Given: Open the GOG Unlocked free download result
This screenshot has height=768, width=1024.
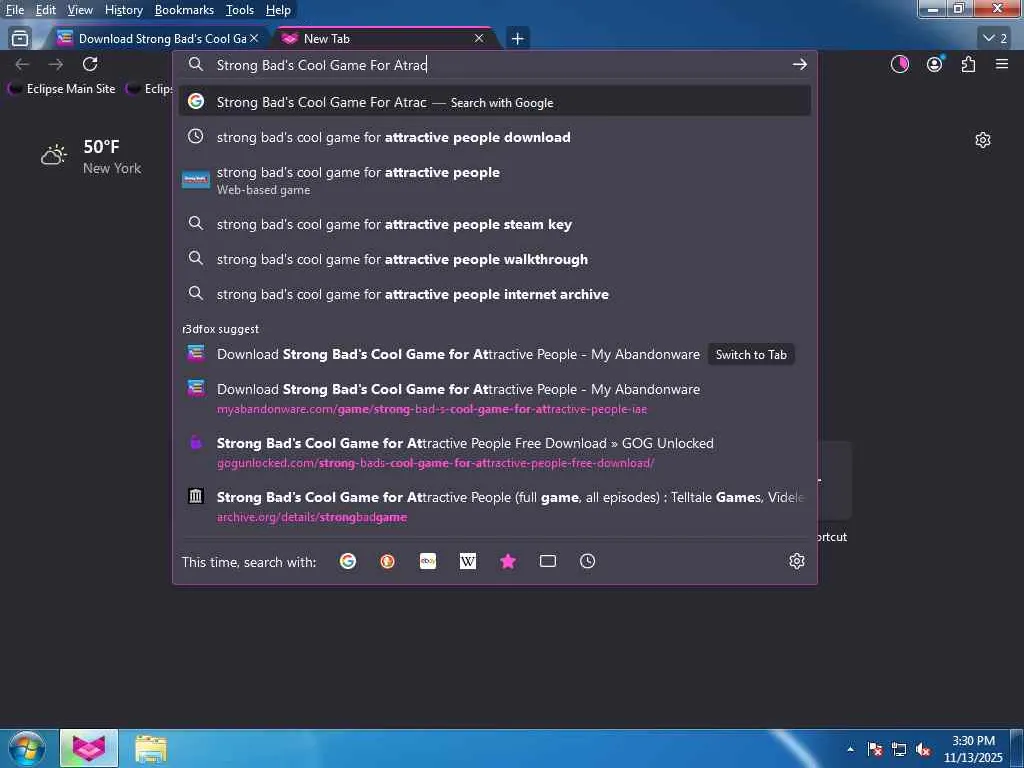Looking at the screenshot, I should tap(494, 452).
